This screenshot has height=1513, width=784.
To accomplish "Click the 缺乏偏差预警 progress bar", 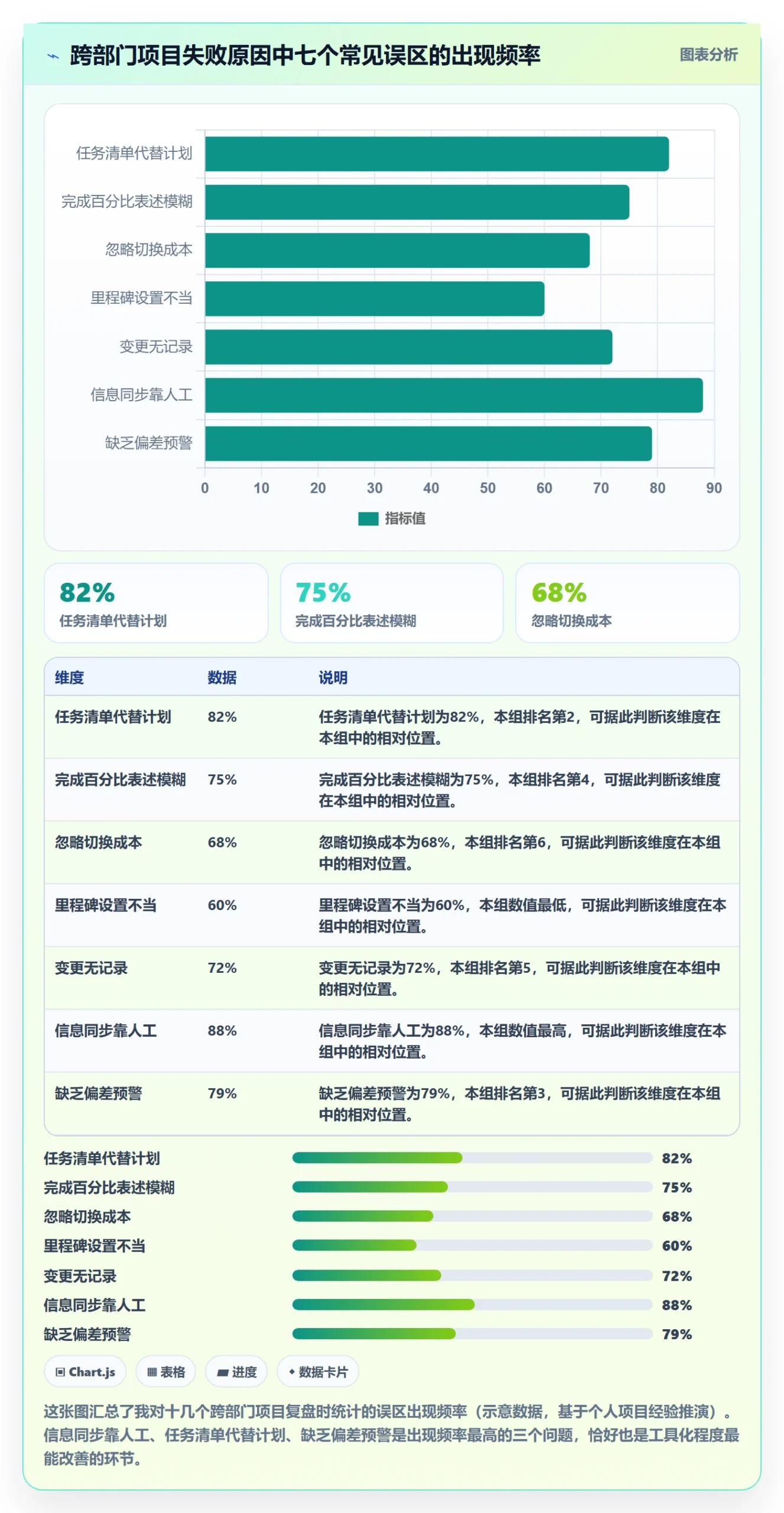I will coord(472,1333).
